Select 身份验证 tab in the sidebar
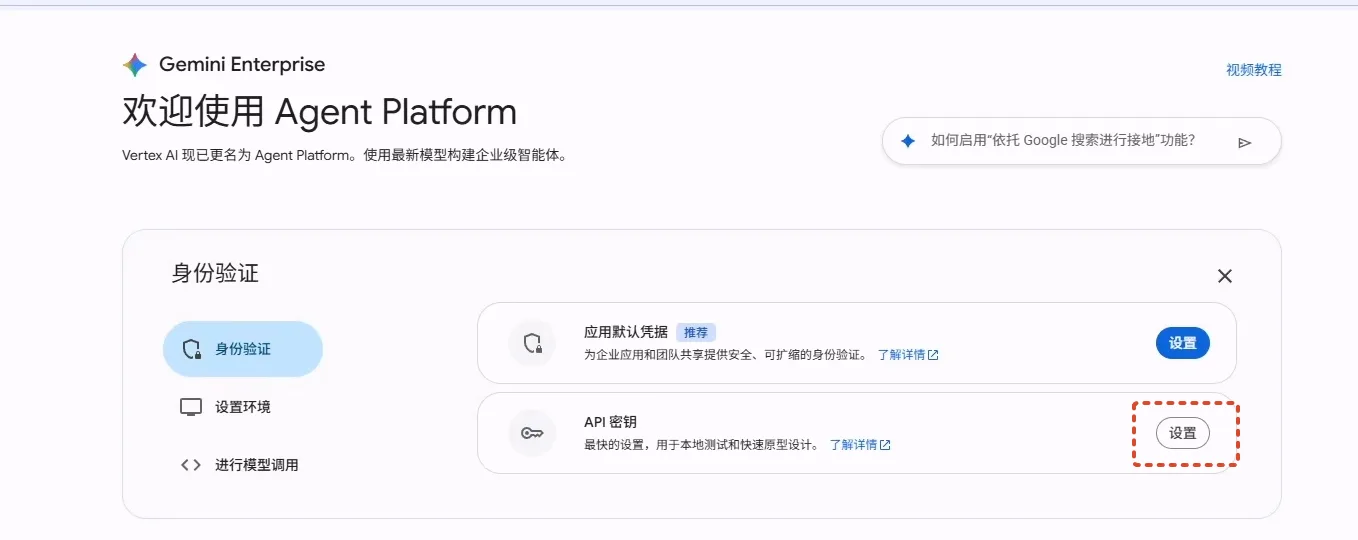This screenshot has width=1358, height=540. 243,349
